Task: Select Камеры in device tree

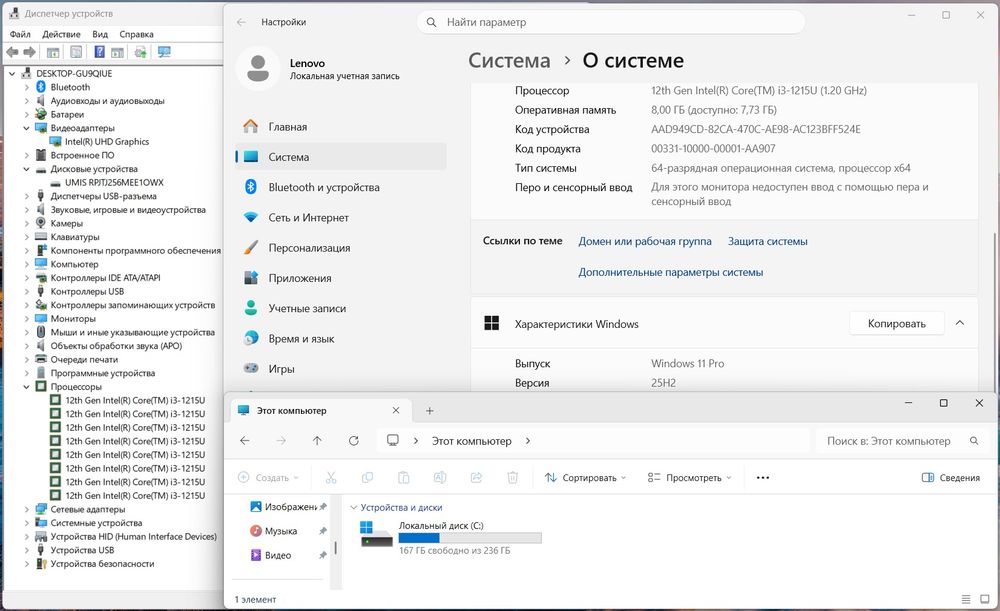Action: tap(67, 223)
